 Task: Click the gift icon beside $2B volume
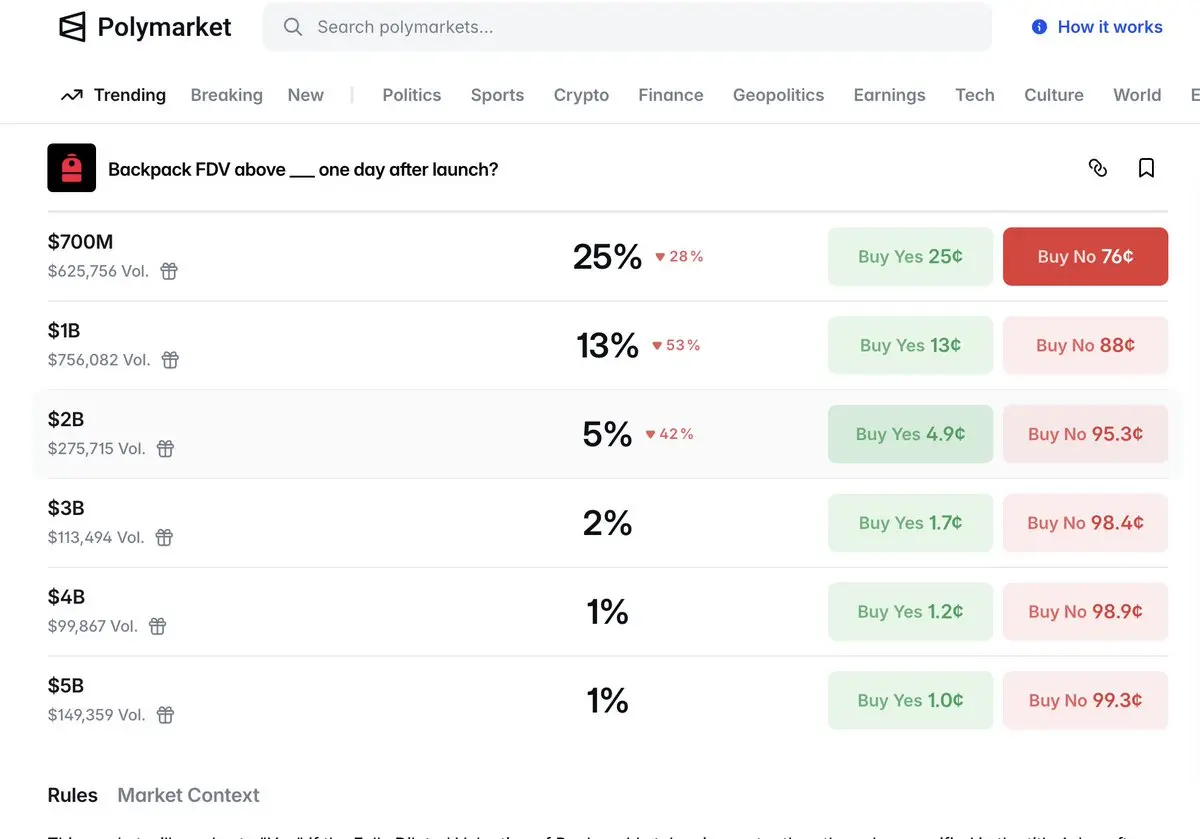[166, 449]
